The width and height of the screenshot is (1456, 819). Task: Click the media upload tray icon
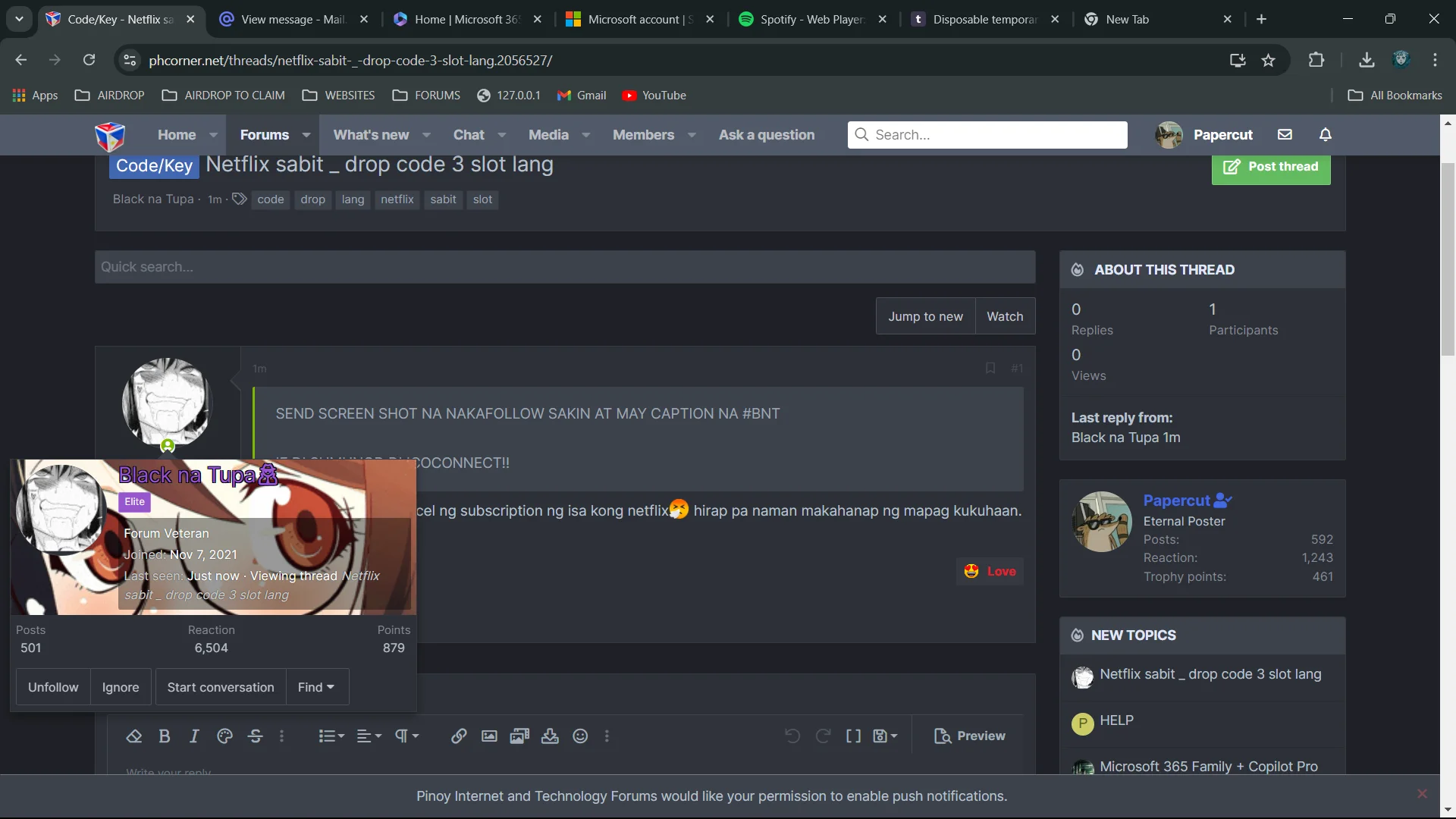550,736
